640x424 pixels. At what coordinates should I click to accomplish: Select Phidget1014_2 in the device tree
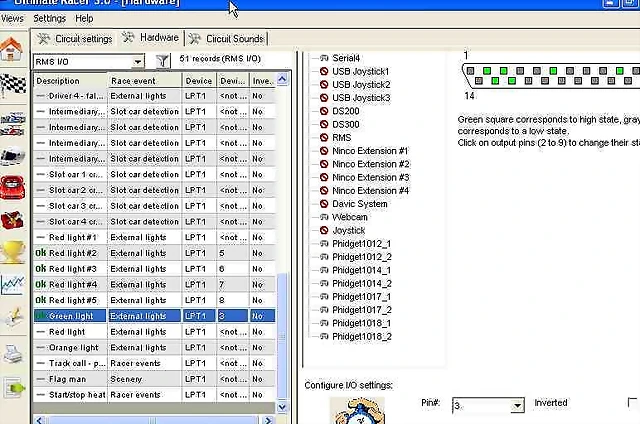[362, 284]
